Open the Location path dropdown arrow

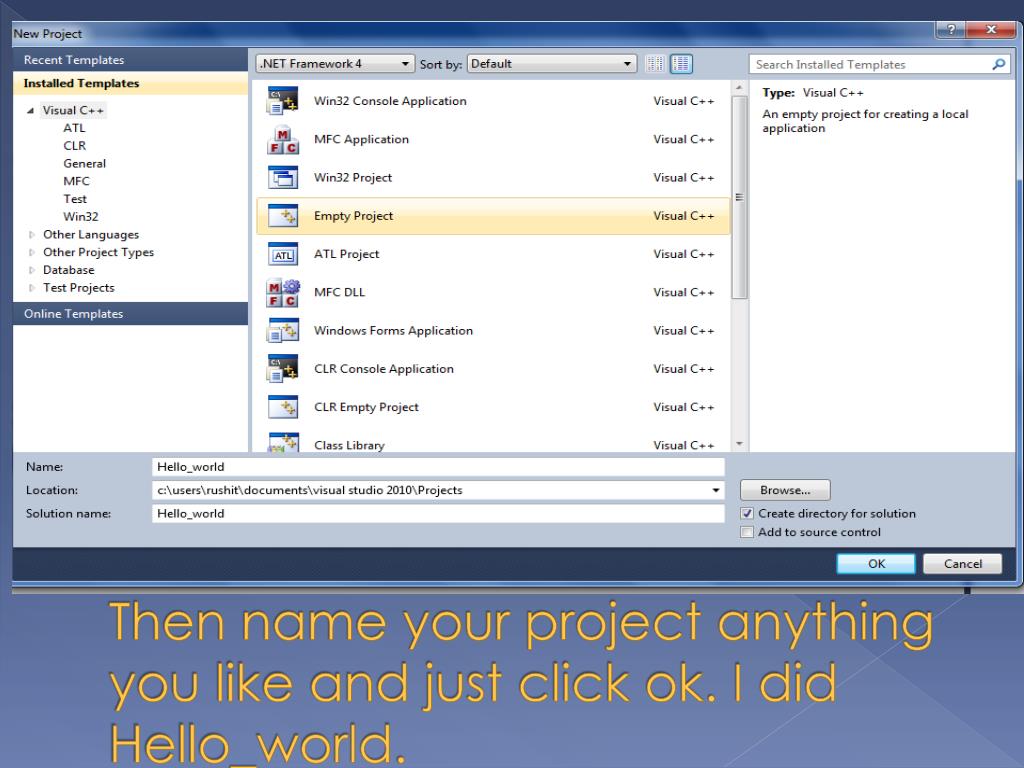[716, 490]
